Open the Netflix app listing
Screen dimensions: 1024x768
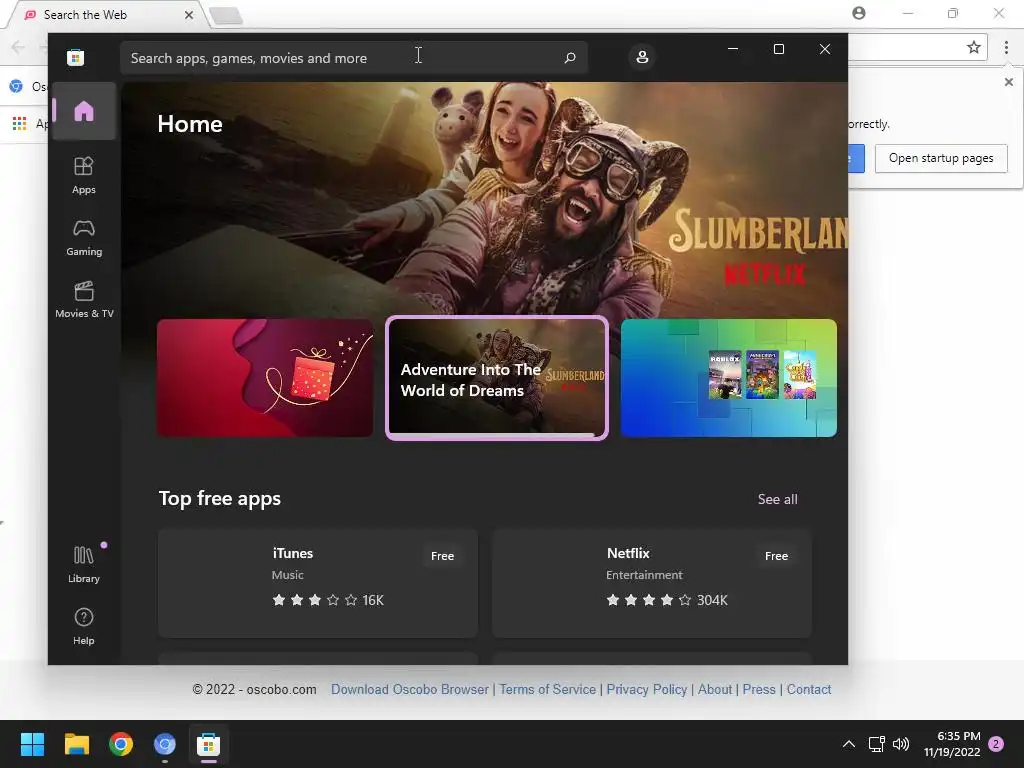tap(652, 583)
